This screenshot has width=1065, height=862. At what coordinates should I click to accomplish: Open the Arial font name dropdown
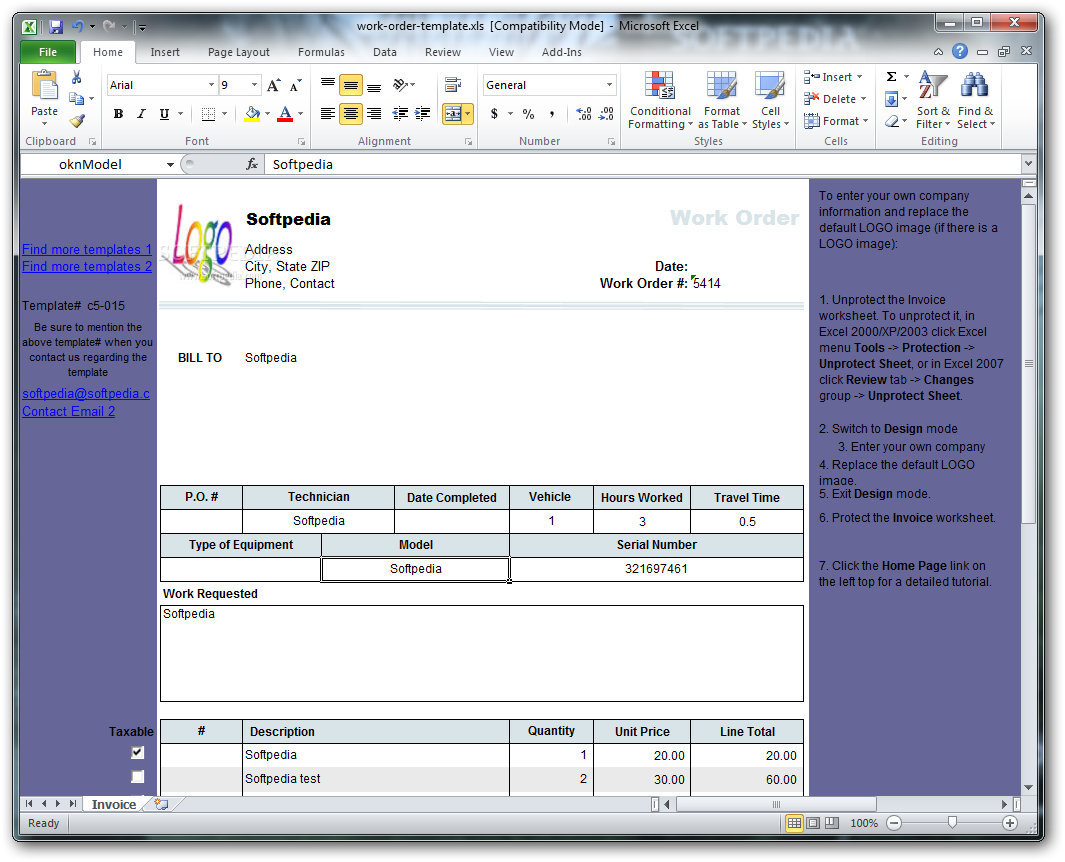click(x=211, y=85)
